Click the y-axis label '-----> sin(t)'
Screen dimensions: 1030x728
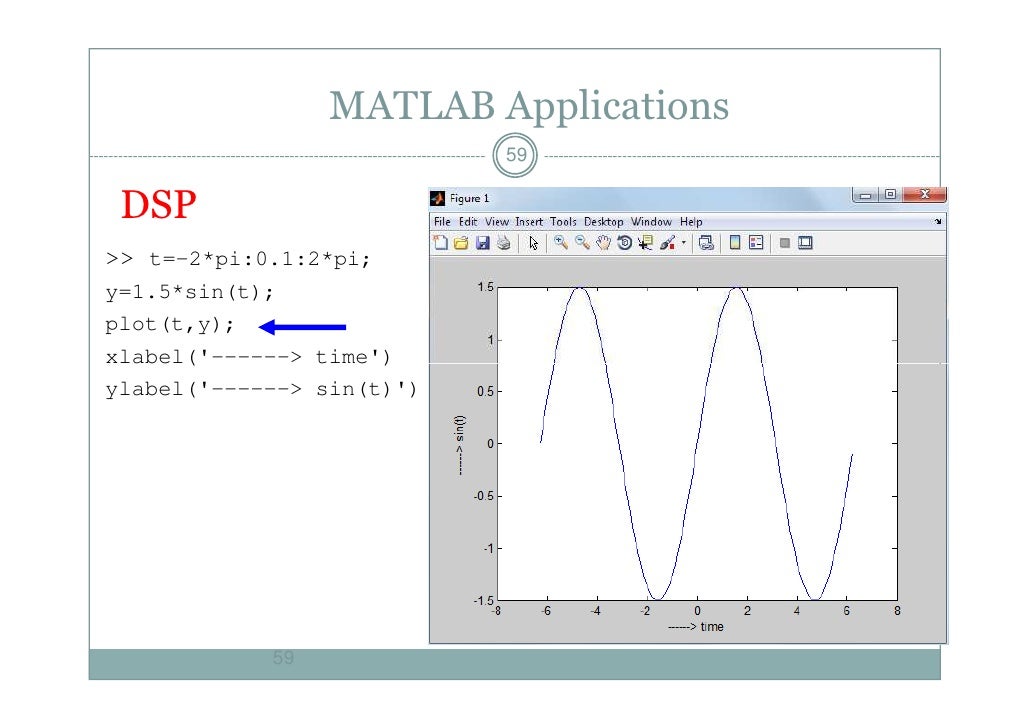click(x=459, y=445)
